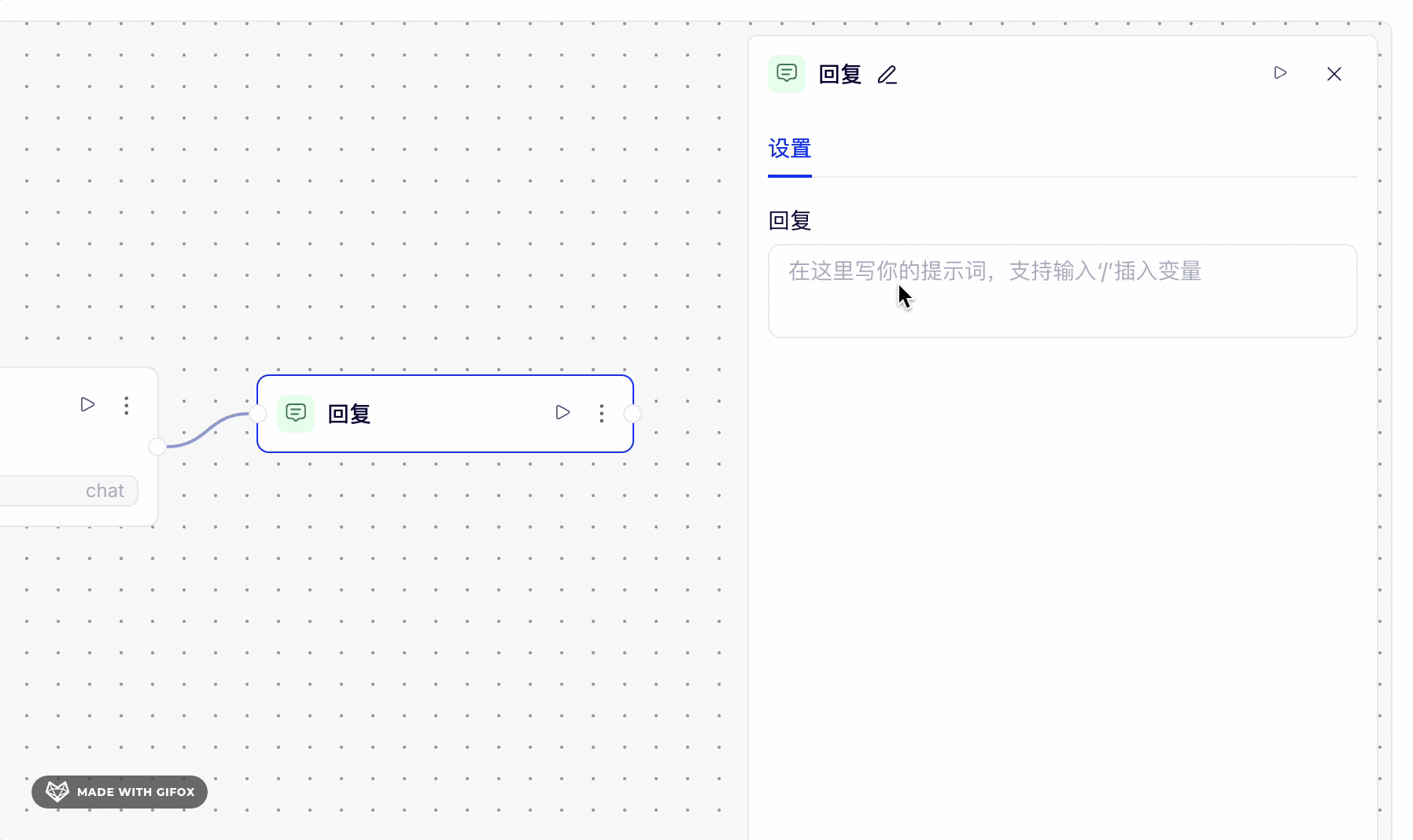
Task: Close the 回复 settings panel
Action: pos(1334,73)
